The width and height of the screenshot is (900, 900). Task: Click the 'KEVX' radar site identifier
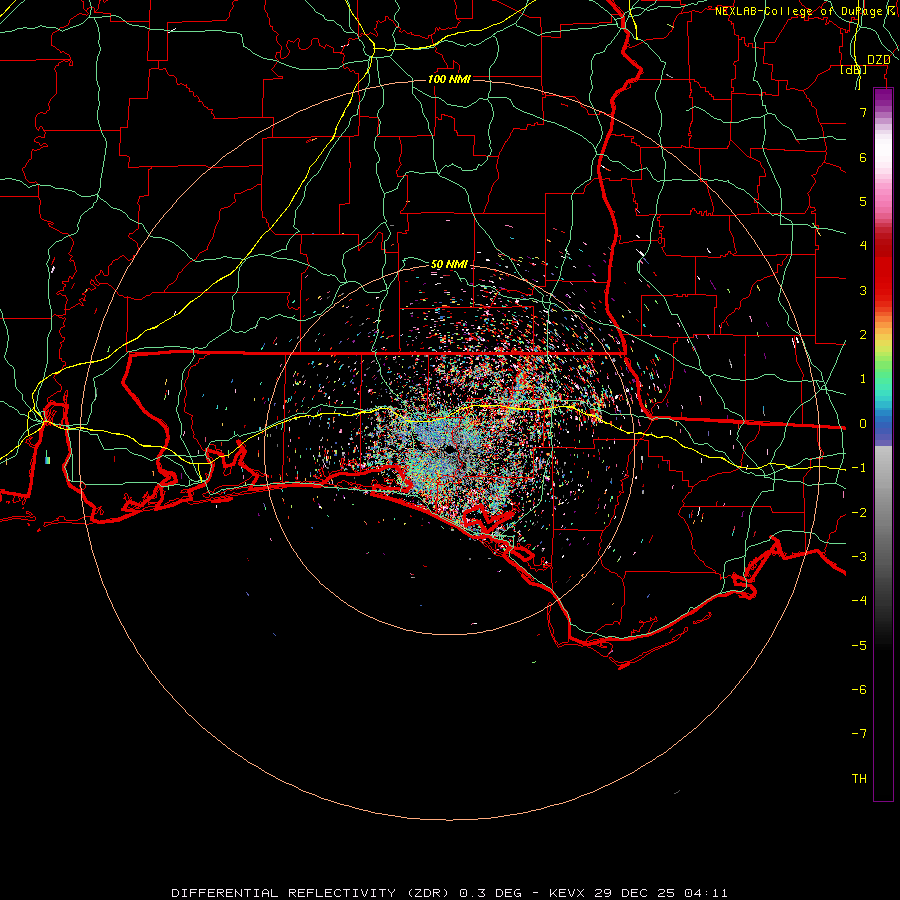568,893
